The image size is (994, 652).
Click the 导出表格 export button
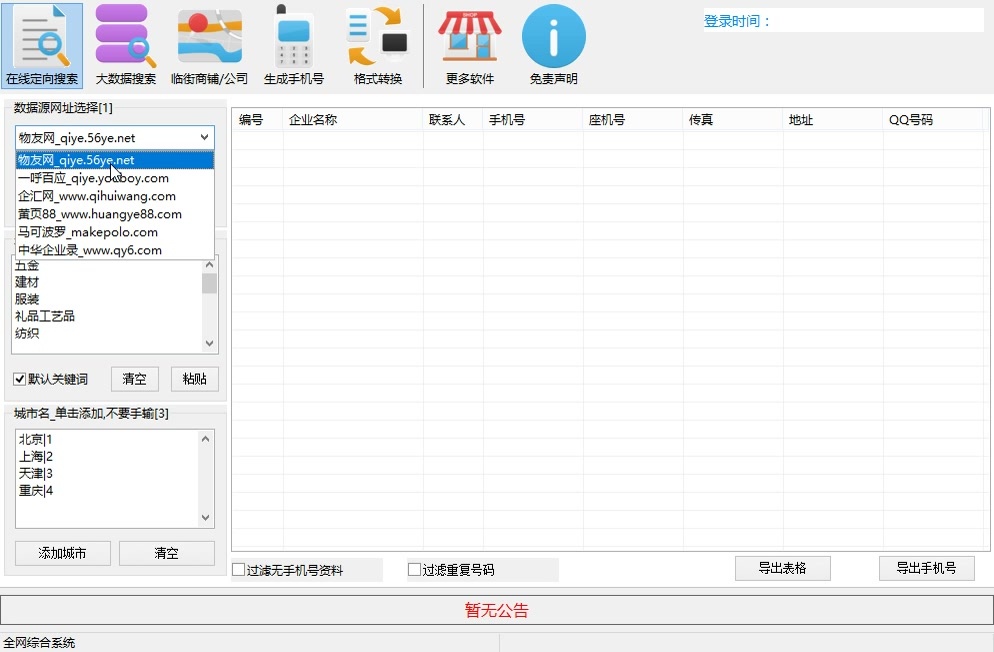(782, 568)
